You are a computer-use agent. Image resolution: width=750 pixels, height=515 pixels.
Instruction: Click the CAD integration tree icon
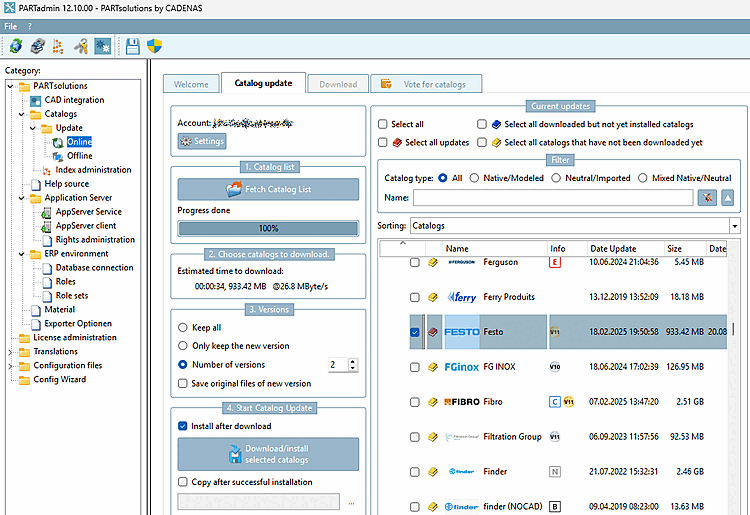point(35,100)
